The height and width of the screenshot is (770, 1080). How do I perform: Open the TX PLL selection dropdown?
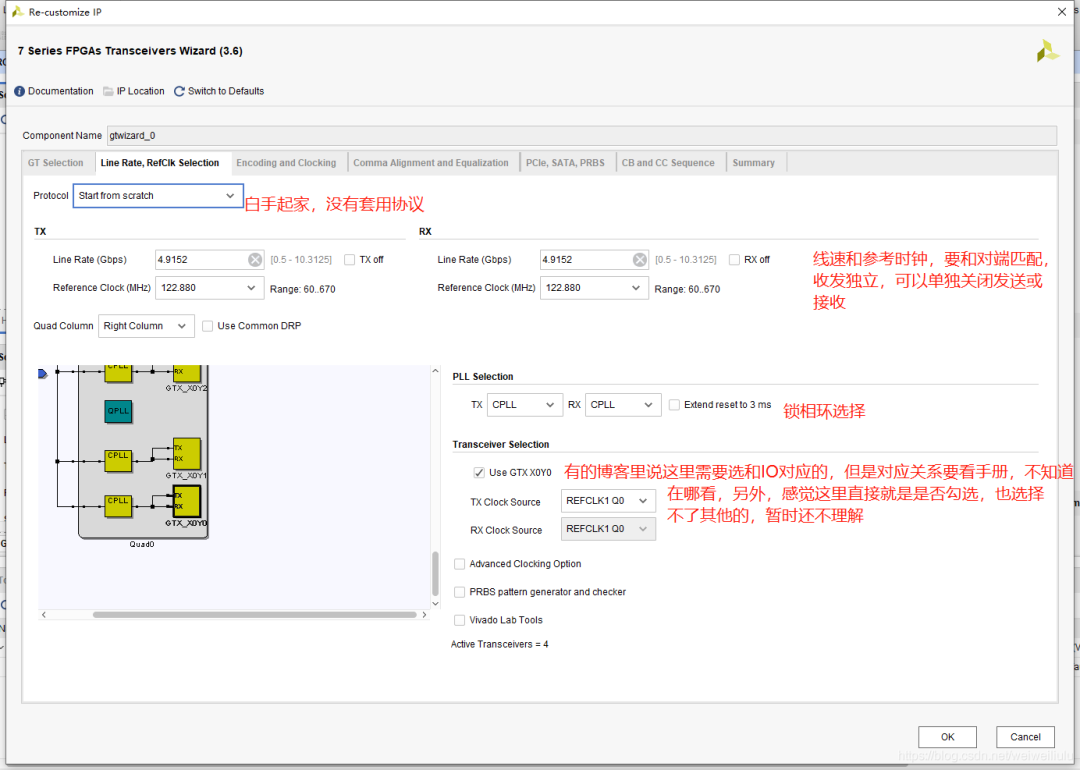[523, 405]
